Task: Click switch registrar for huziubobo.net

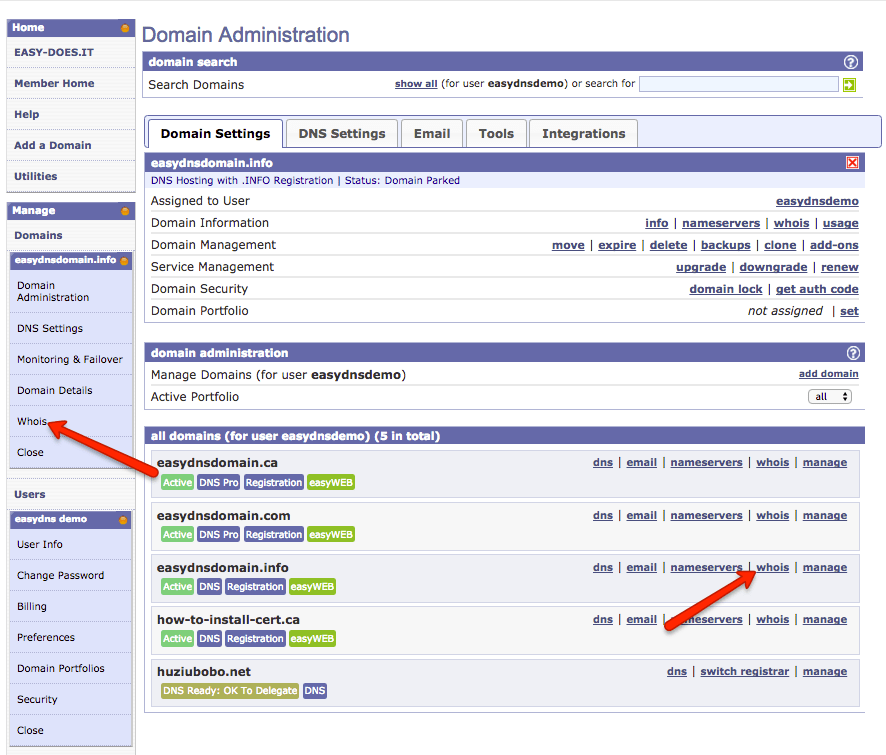Action: pos(744,671)
